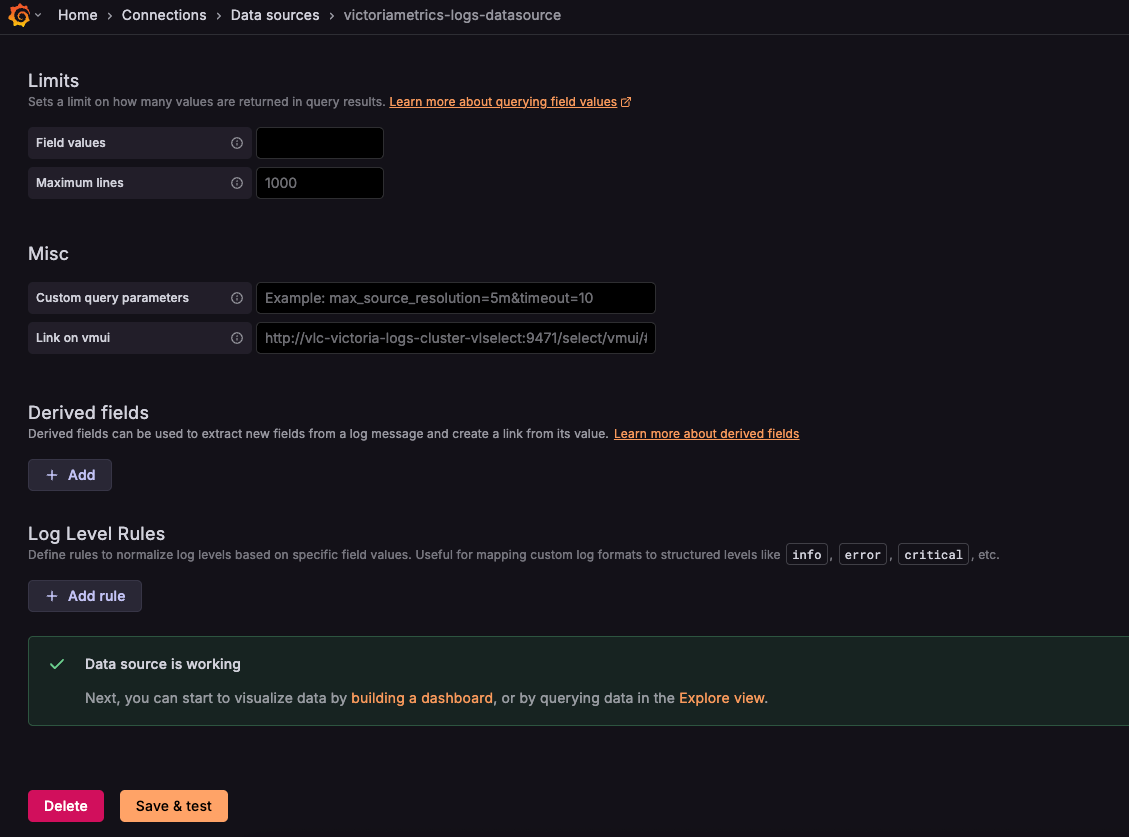
Task: Click the Grafana logo icon
Action: pos(19,16)
